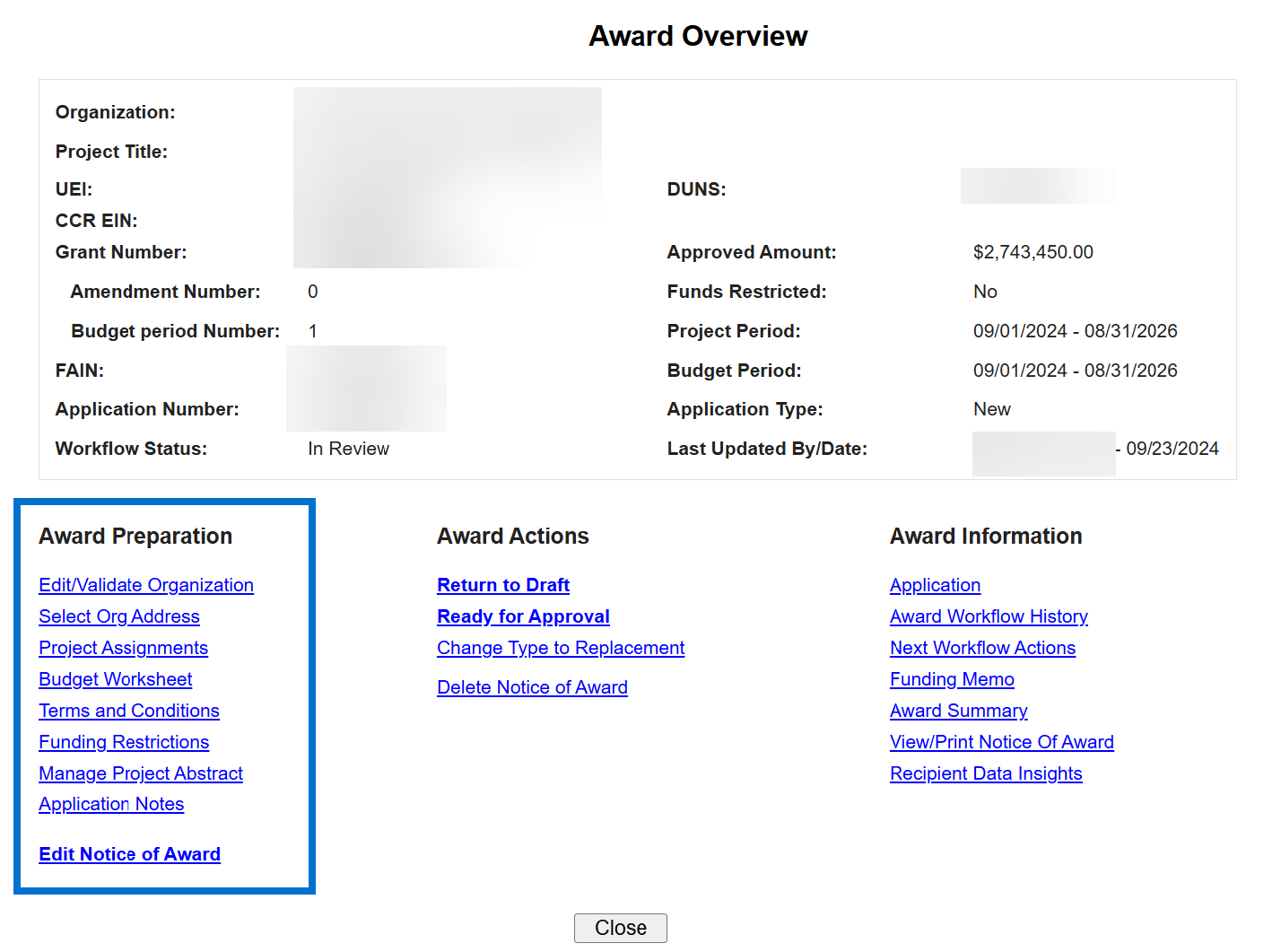Click the Select Org Address link
Image resolution: width=1281 pixels, height=952 pixels.
click(119, 616)
